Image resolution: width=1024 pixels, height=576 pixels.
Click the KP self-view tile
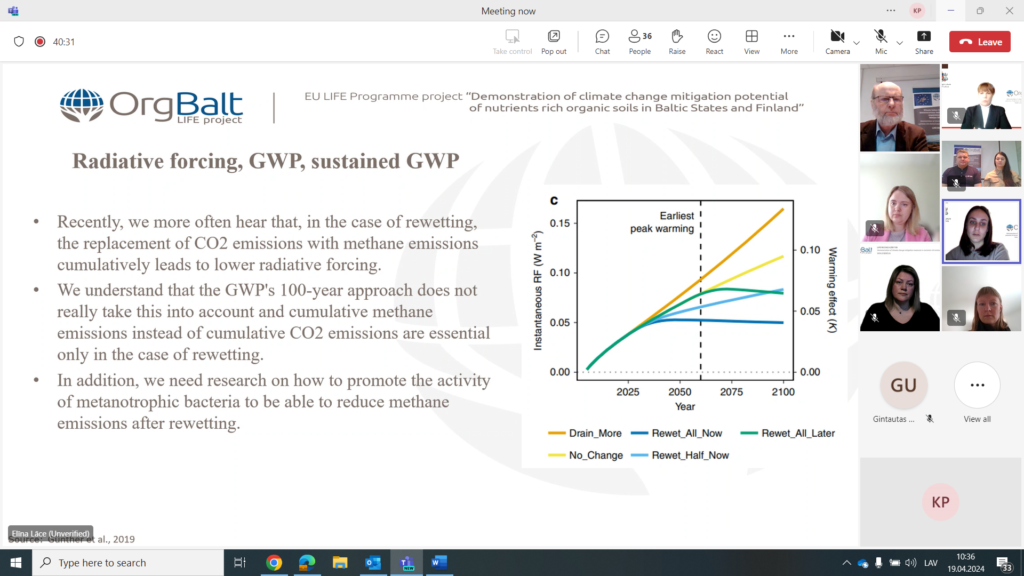coord(940,502)
